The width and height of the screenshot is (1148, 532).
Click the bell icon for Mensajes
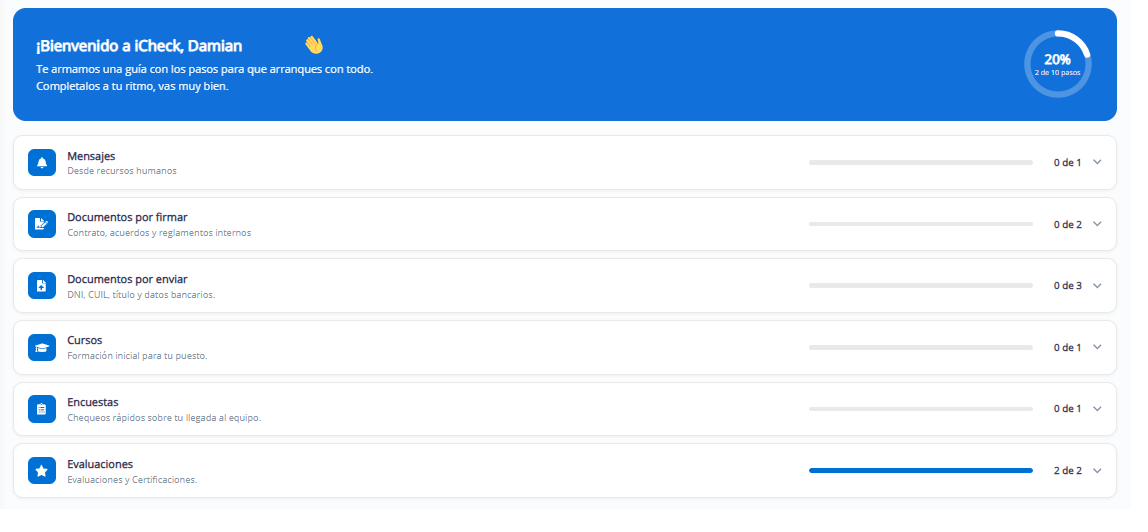pyautogui.click(x=42, y=162)
